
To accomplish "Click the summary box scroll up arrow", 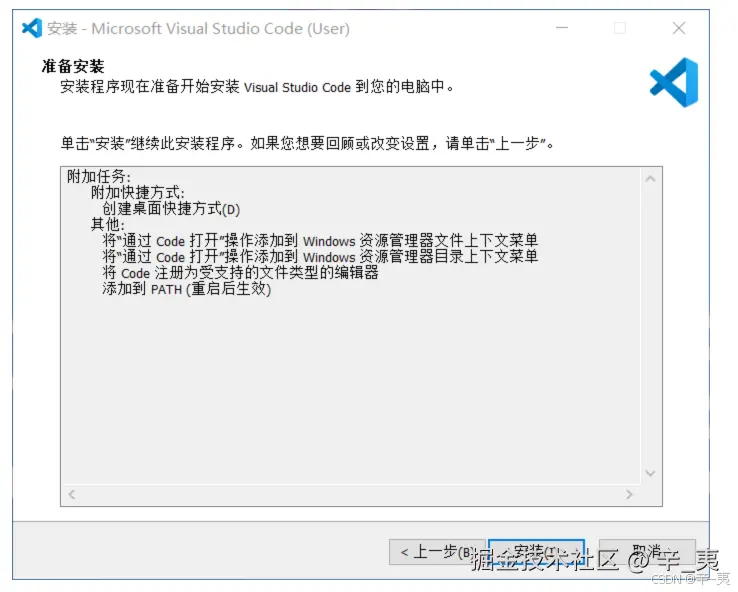I will [650, 179].
